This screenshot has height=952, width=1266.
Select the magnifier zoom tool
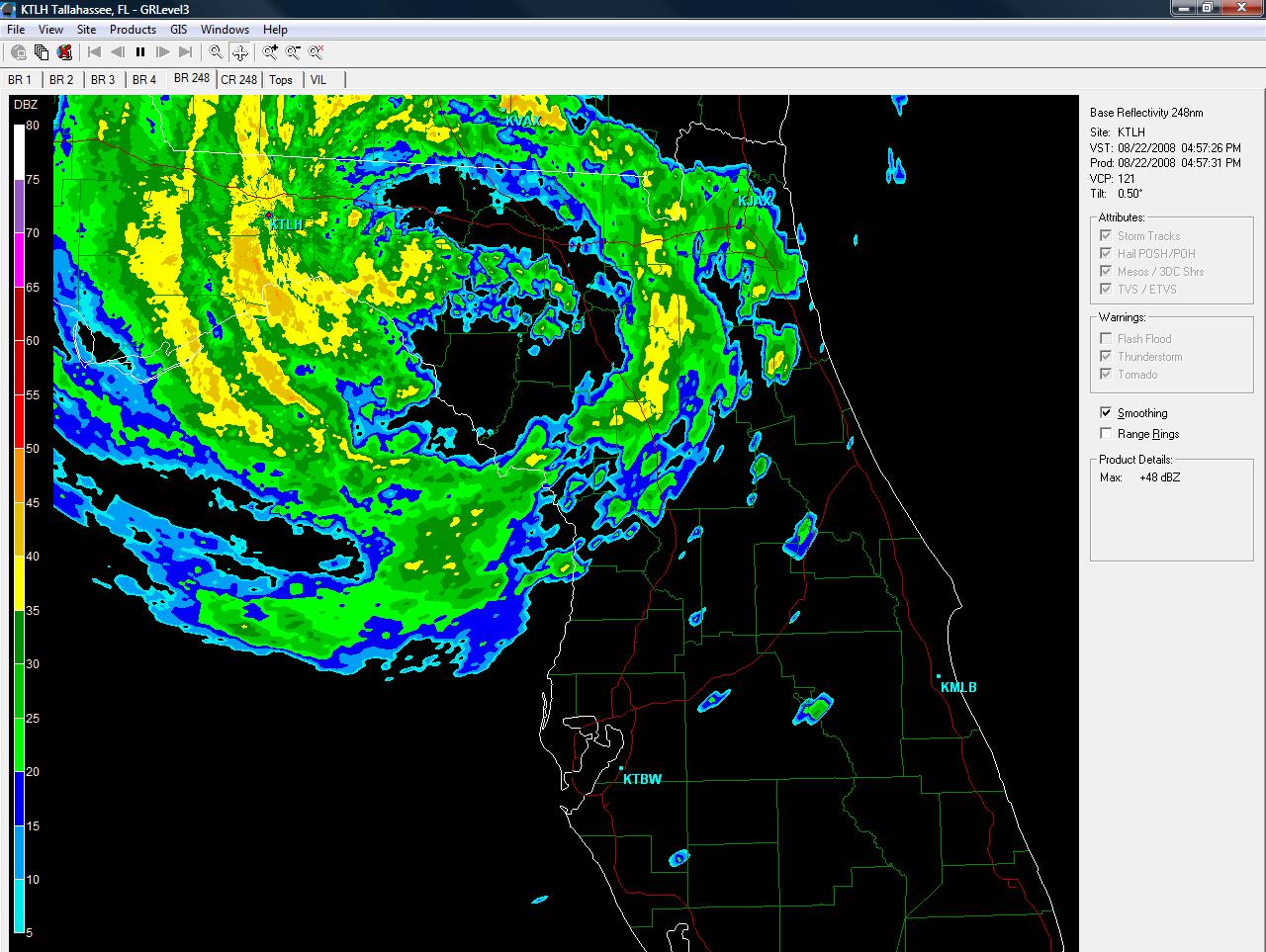(x=217, y=52)
